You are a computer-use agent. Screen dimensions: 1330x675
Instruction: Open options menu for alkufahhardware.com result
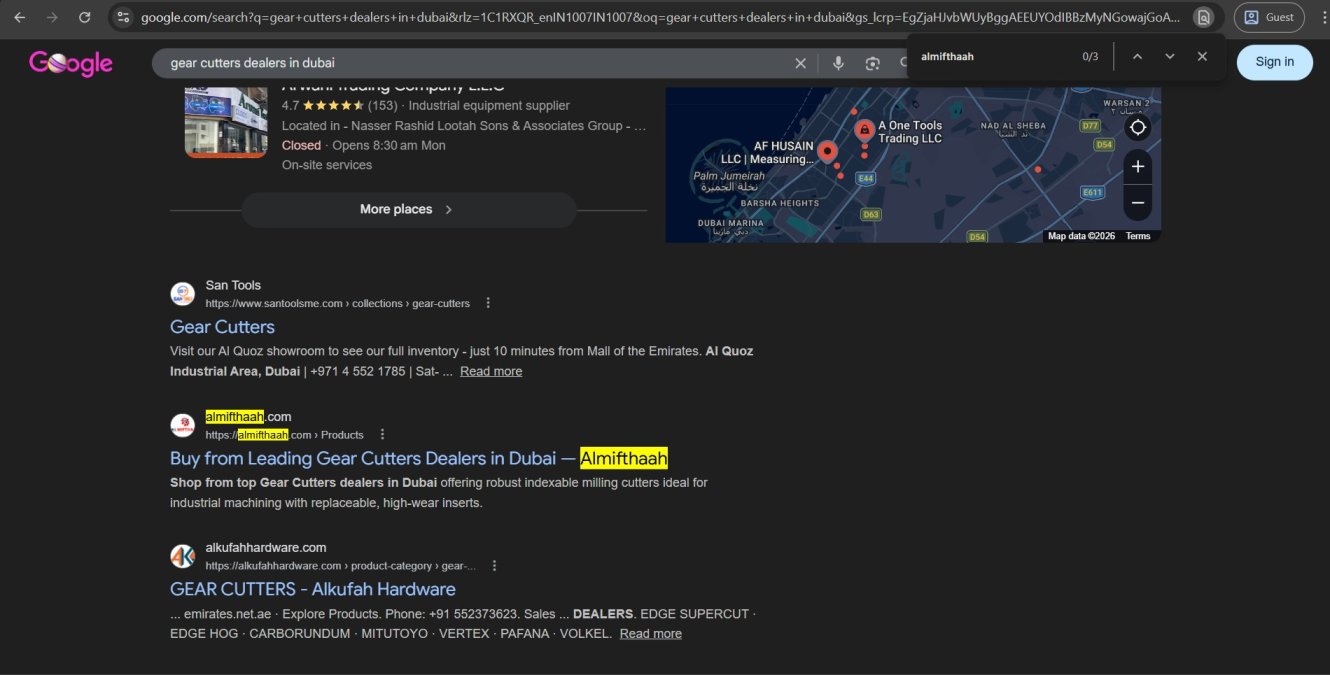pyautogui.click(x=494, y=566)
